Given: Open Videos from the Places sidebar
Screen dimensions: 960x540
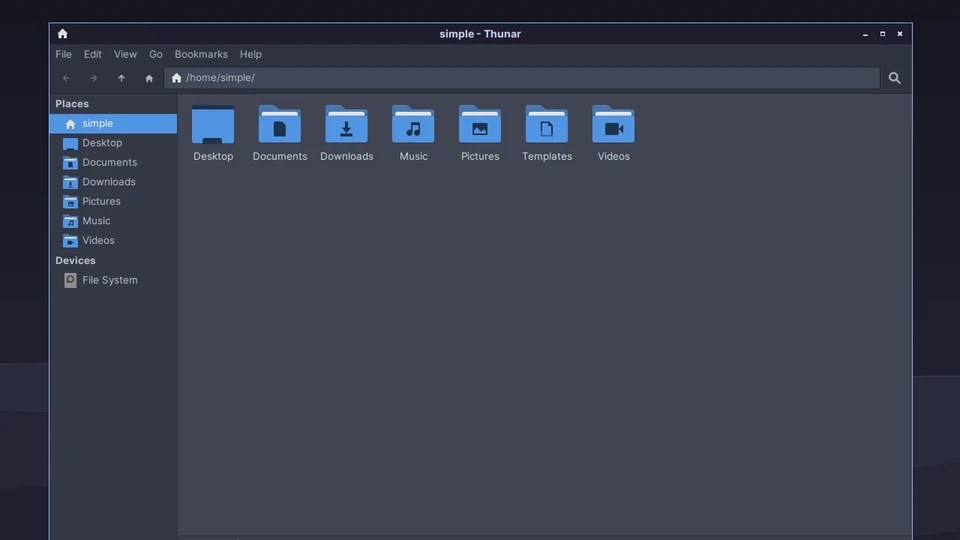Looking at the screenshot, I should pos(113,241).
